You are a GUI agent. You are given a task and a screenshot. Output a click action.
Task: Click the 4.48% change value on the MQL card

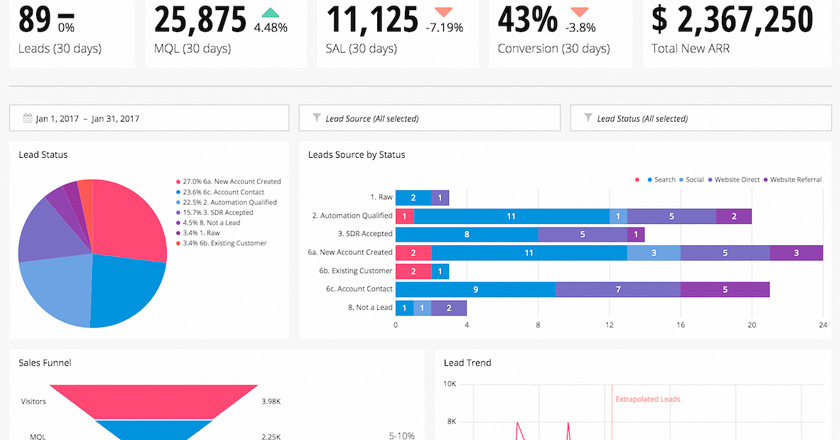(271, 27)
